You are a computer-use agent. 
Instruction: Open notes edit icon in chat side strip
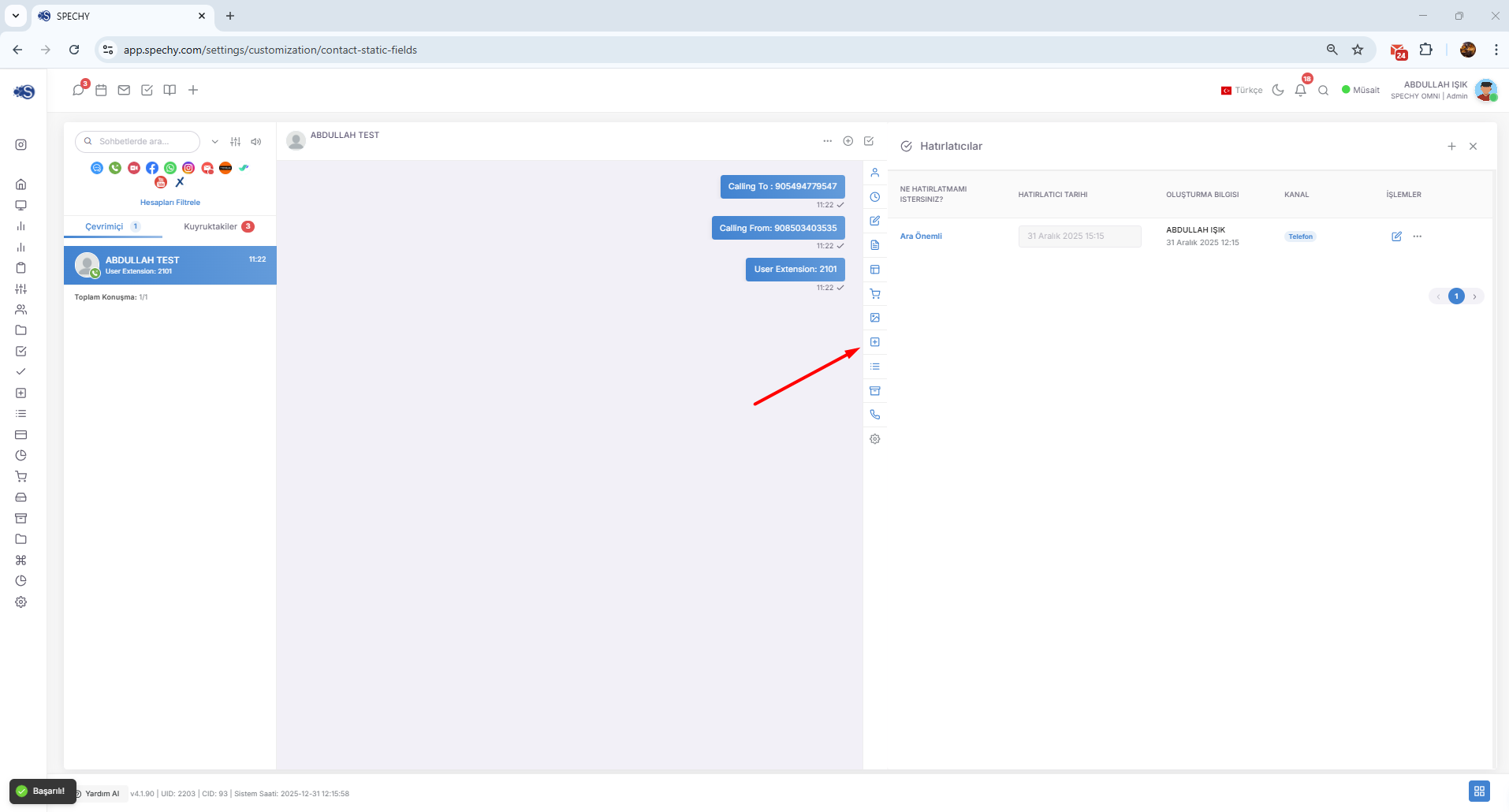pos(875,221)
